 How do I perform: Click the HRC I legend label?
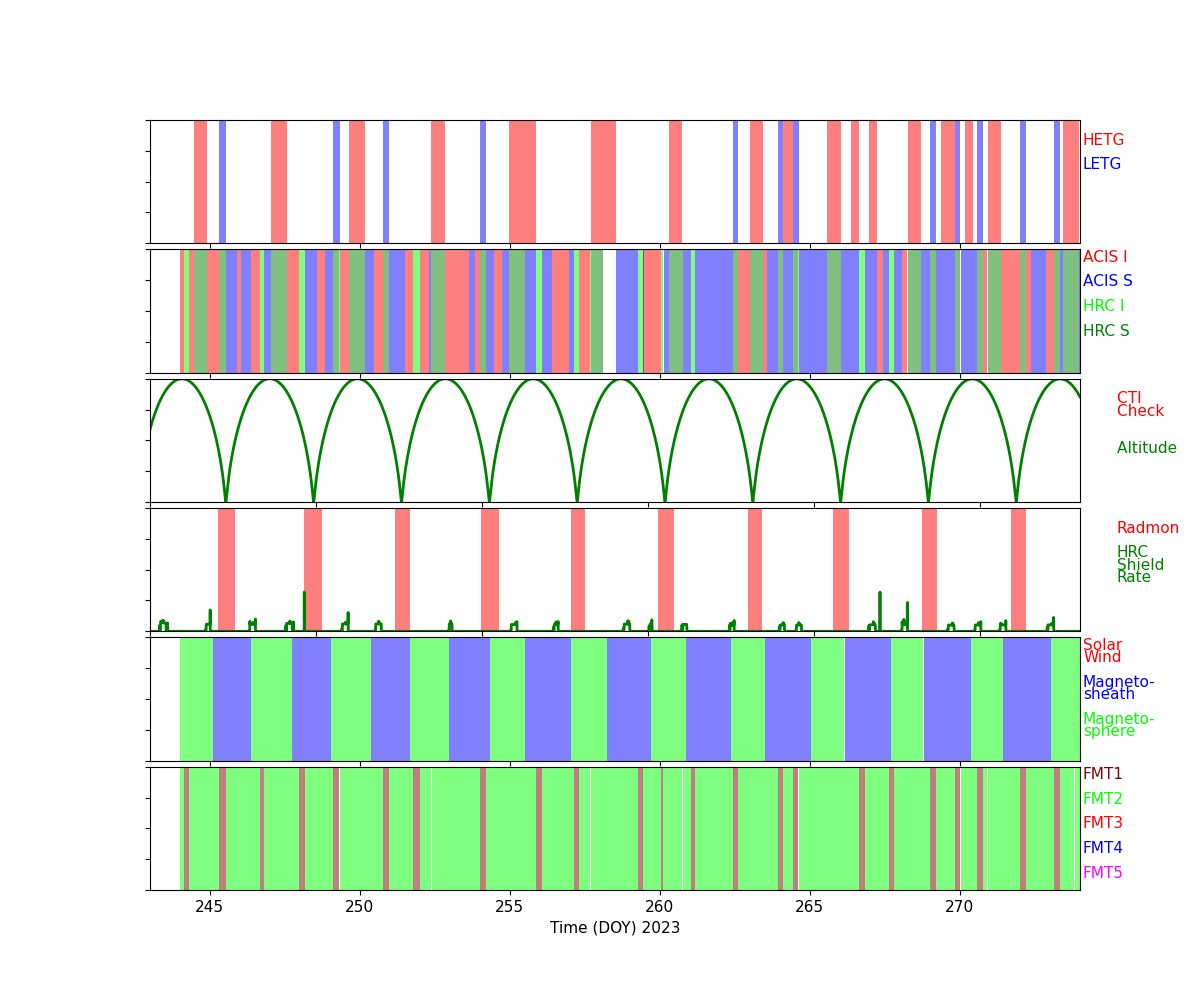pos(1103,306)
